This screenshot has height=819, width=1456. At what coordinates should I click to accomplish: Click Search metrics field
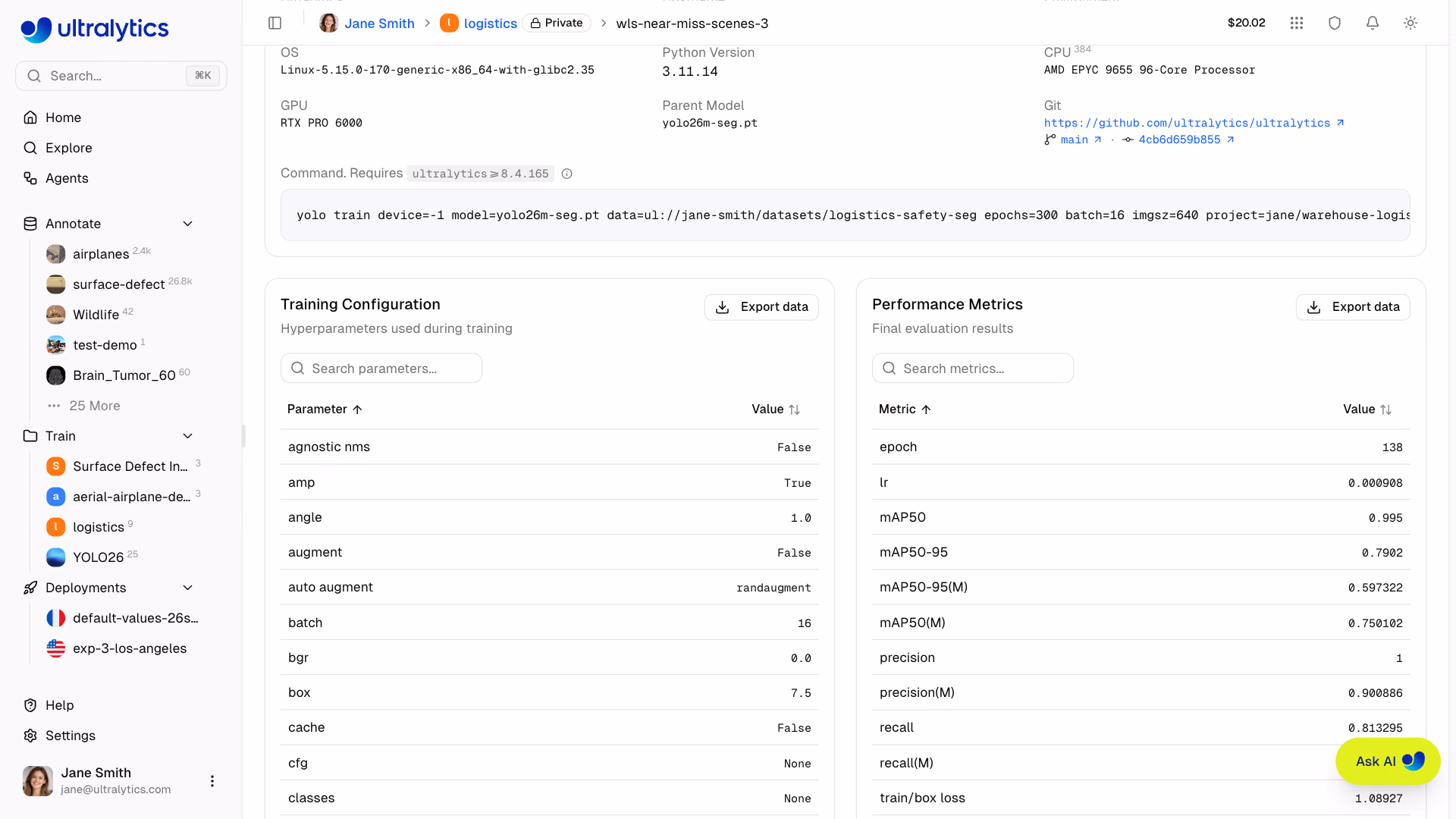[x=973, y=369]
